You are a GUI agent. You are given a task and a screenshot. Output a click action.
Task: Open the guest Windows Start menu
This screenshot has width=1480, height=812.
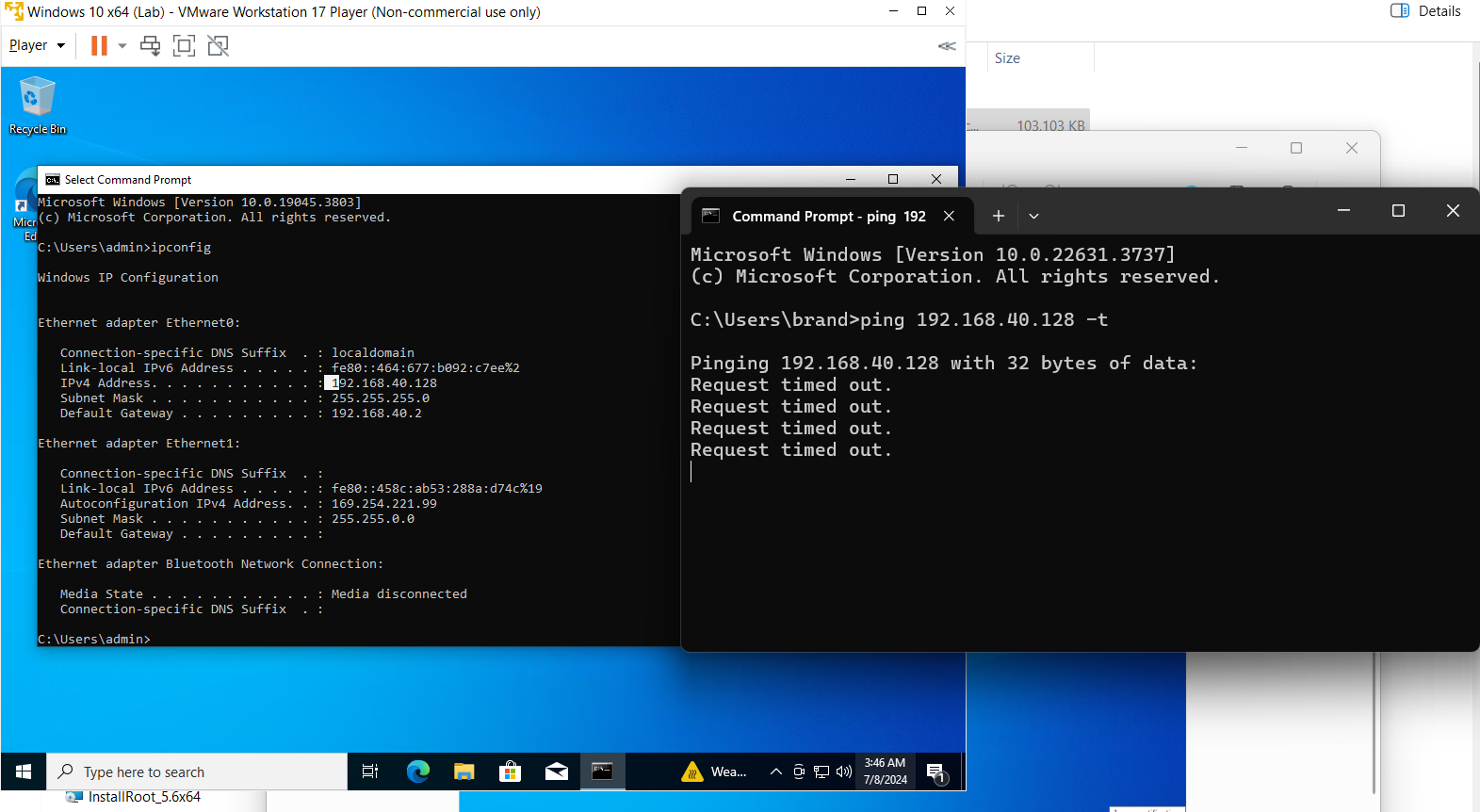coord(24,771)
